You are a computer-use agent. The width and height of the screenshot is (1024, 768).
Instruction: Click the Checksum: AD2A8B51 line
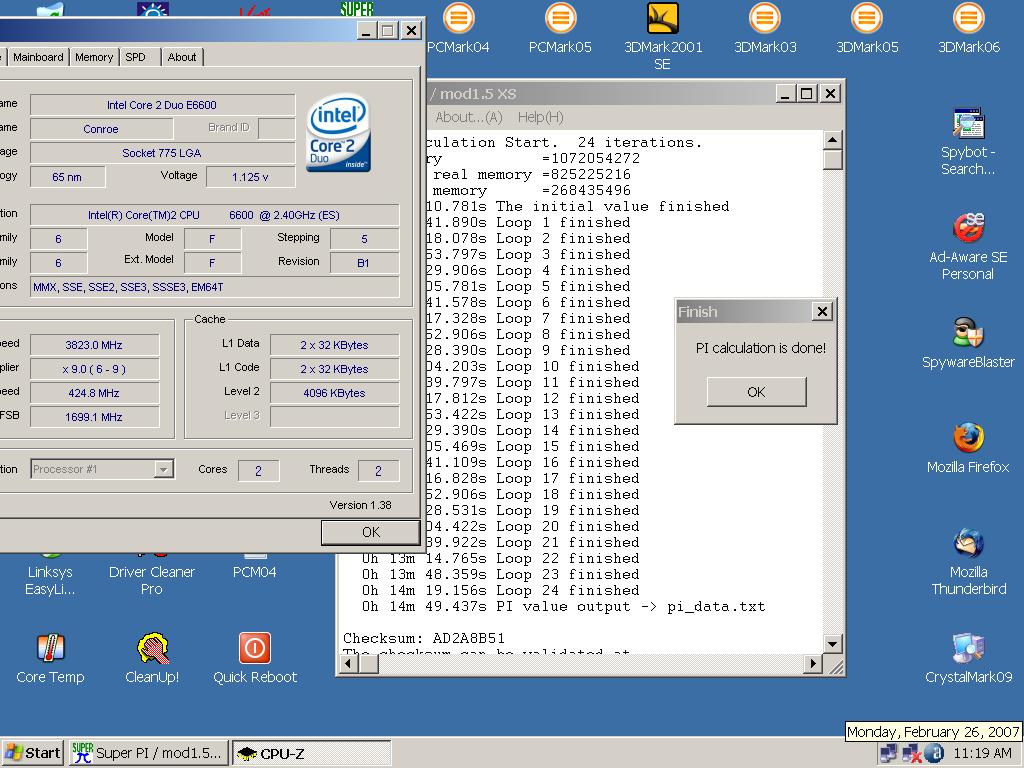click(x=424, y=638)
